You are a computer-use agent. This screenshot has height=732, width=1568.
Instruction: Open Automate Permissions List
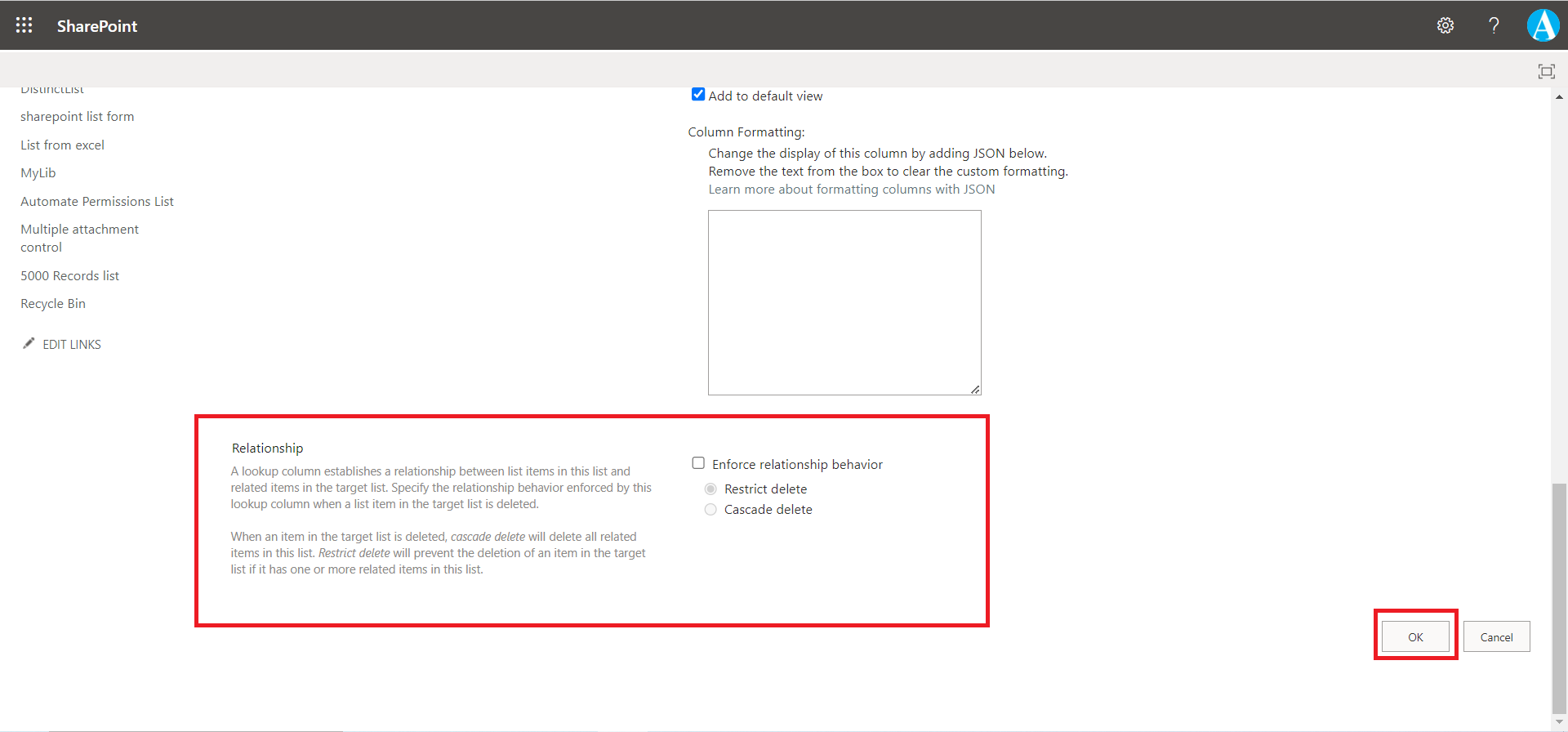(96, 202)
